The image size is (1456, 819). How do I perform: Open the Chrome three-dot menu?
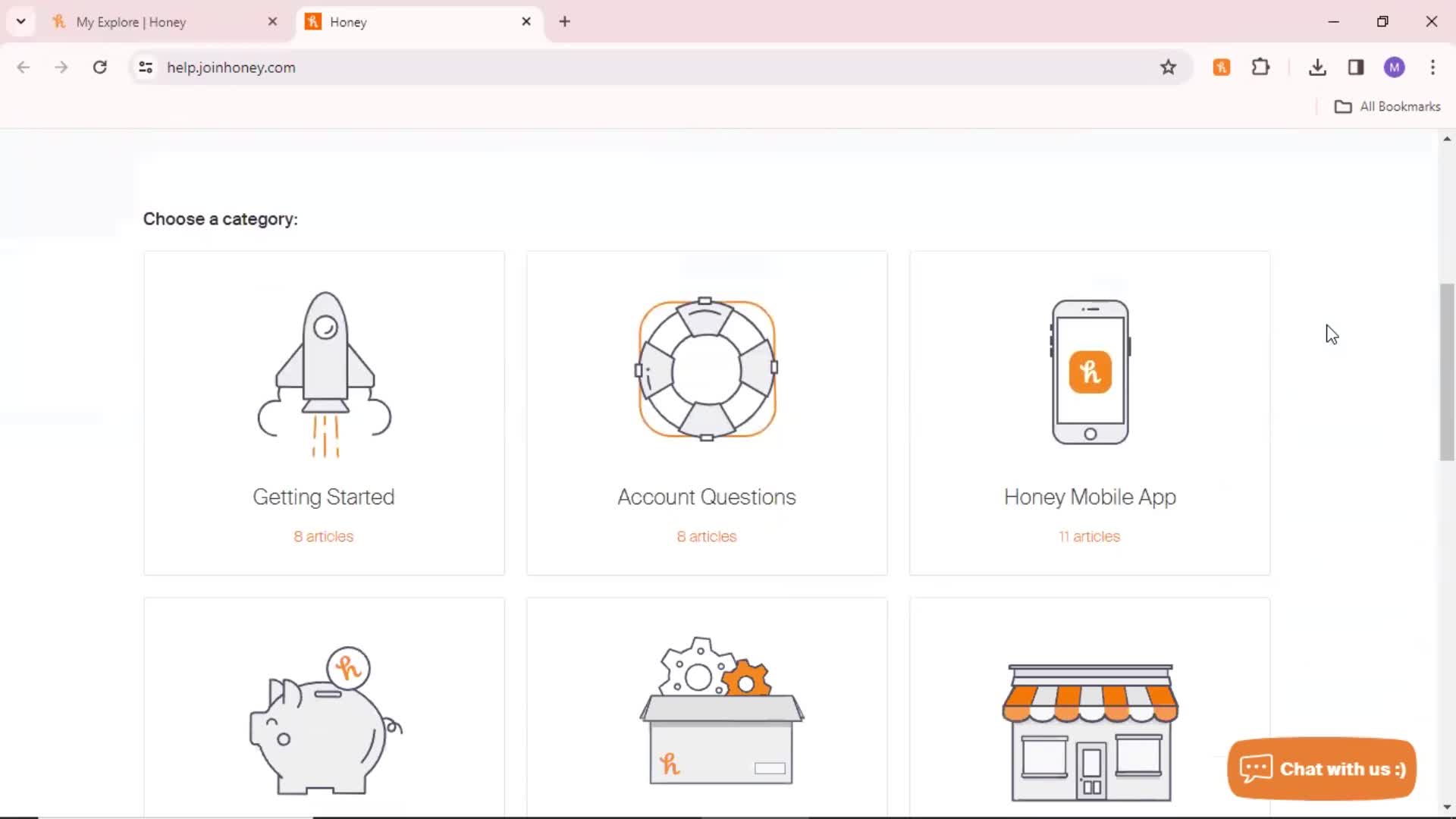click(1432, 67)
